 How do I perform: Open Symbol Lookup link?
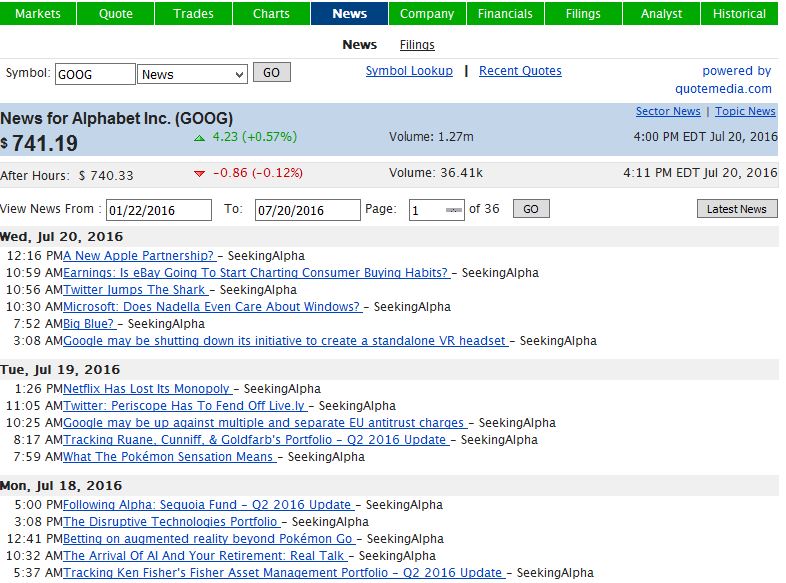click(409, 71)
